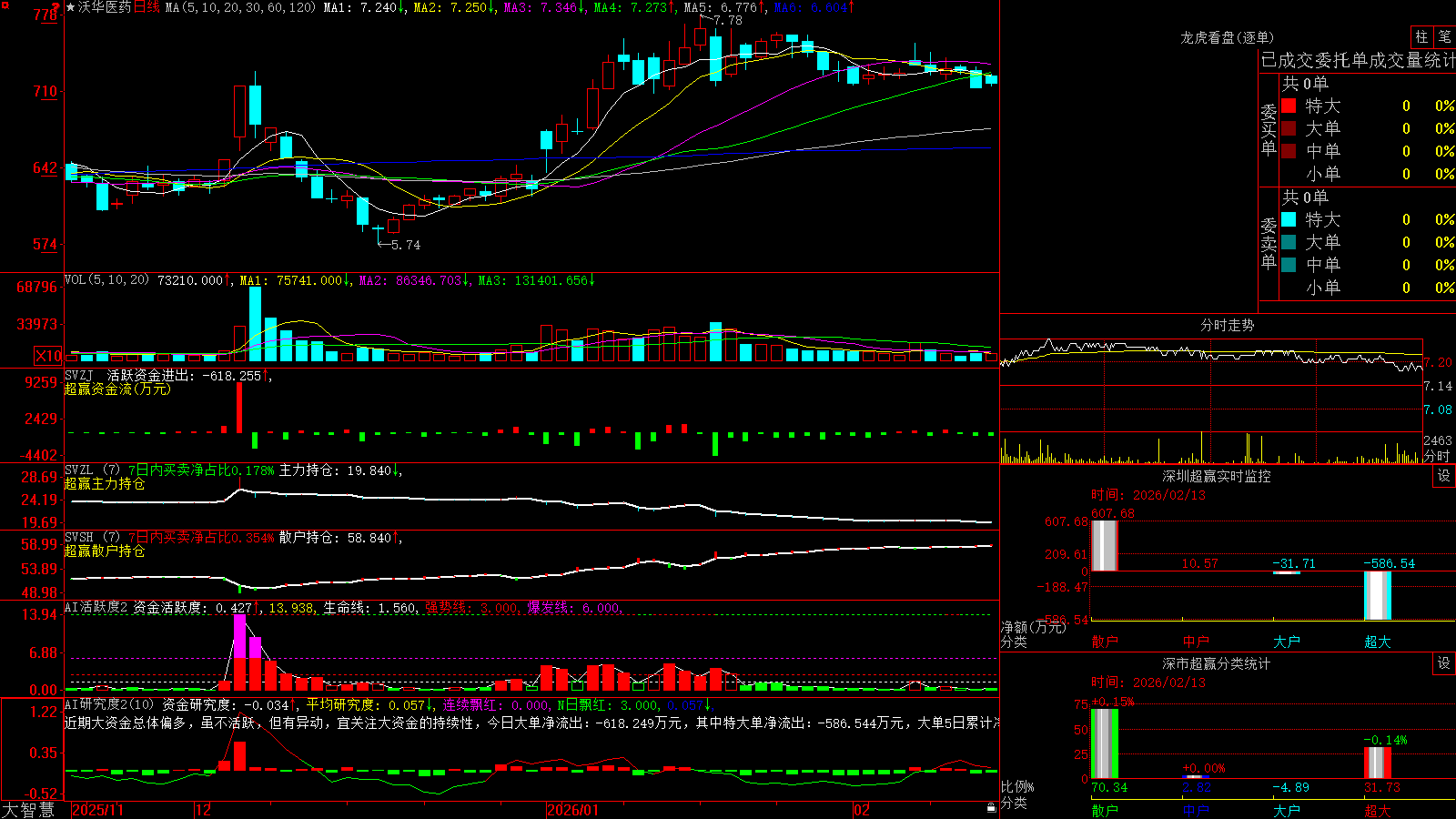This screenshot has height=819, width=1456.
Task: Click the 日线 period label
Action: coord(147,7)
